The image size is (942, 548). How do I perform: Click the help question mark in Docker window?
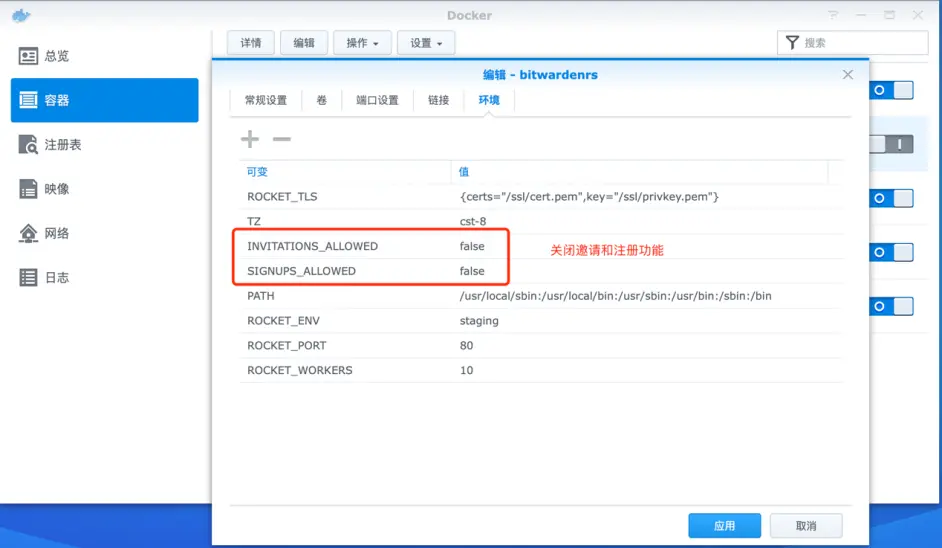tap(833, 15)
